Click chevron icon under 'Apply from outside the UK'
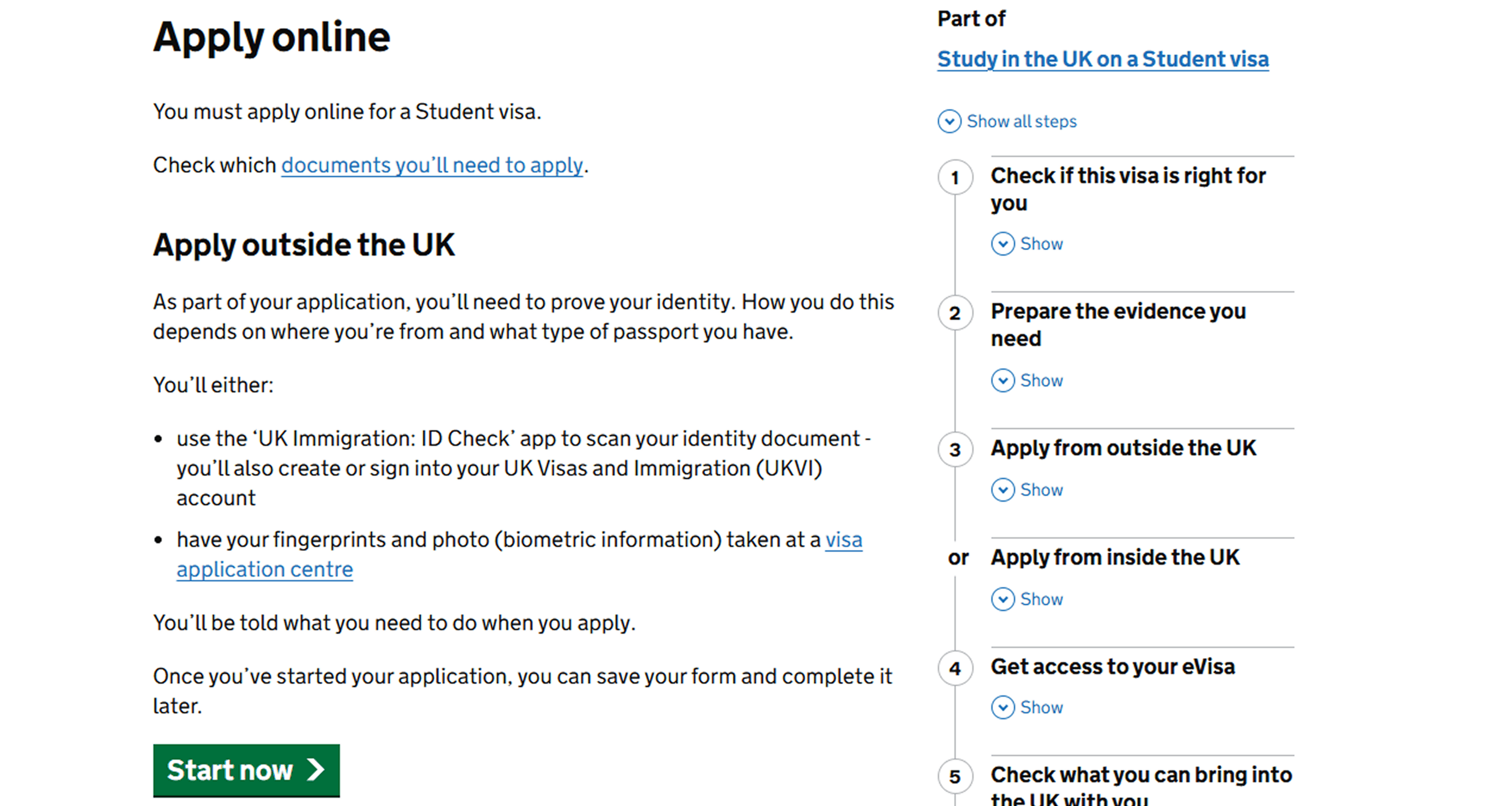The image size is (1512, 806). tap(1002, 490)
